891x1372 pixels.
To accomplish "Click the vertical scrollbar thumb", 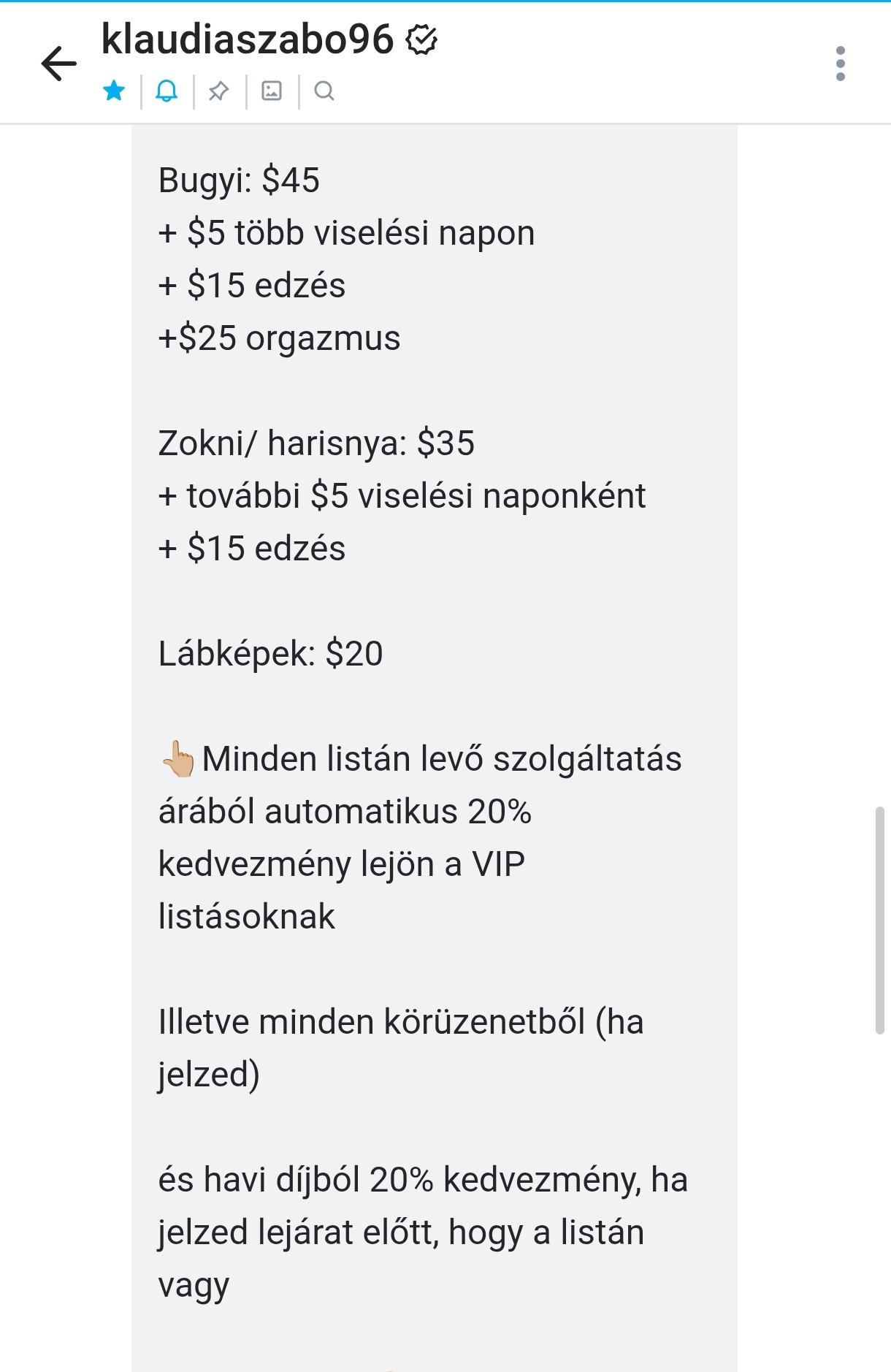I will coord(879,920).
